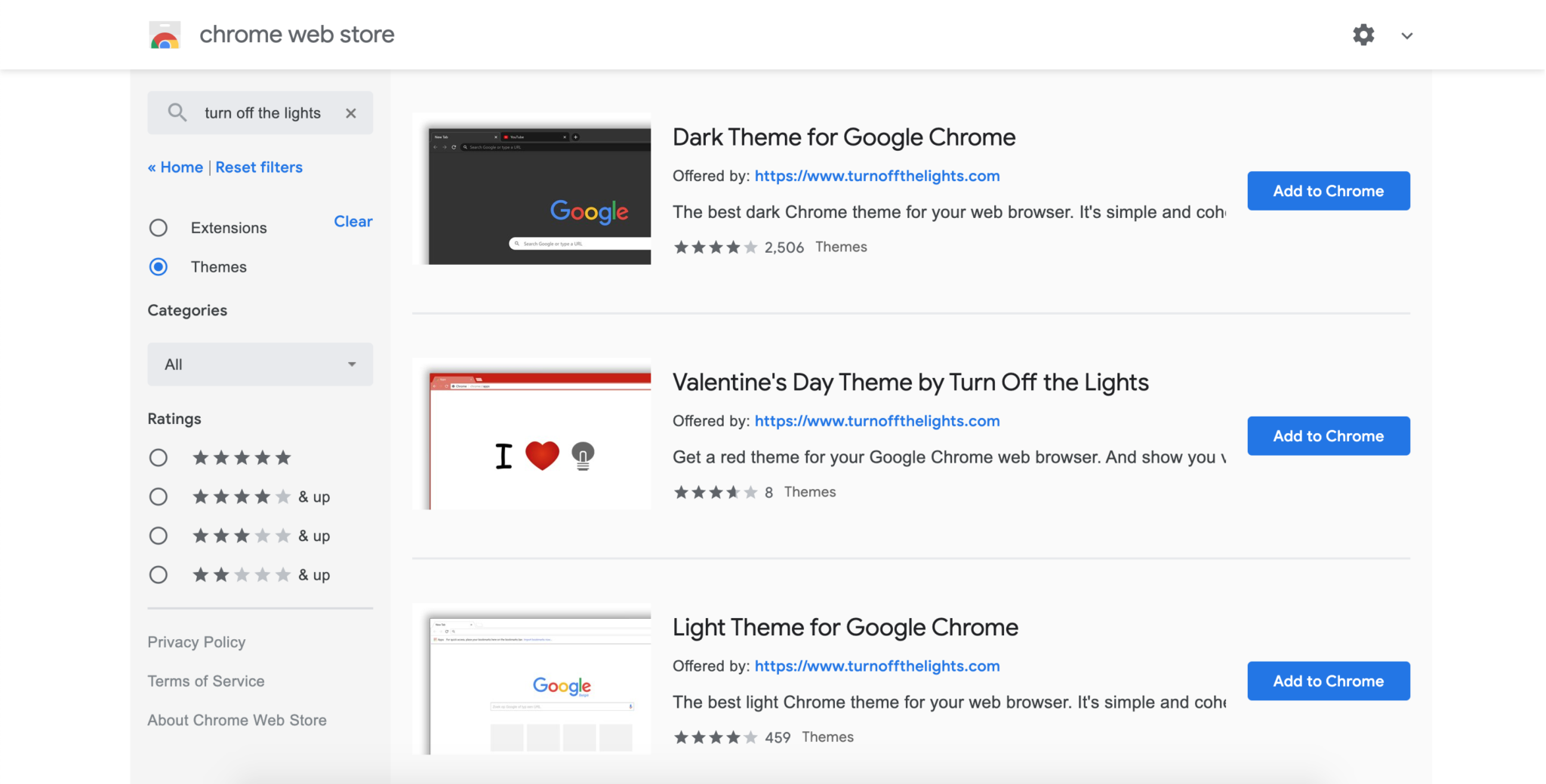Click Light Theme for Google Chrome title
Viewport: 1546px width, 784px height.
click(845, 628)
